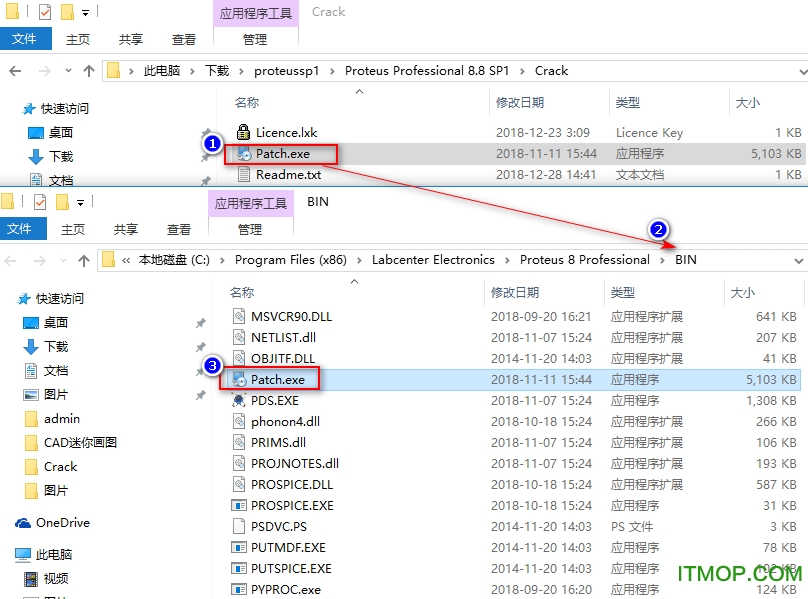Expand the recent locations chevron beside navigation arrows
Viewport: 808px width, 599px height.
tap(66, 71)
